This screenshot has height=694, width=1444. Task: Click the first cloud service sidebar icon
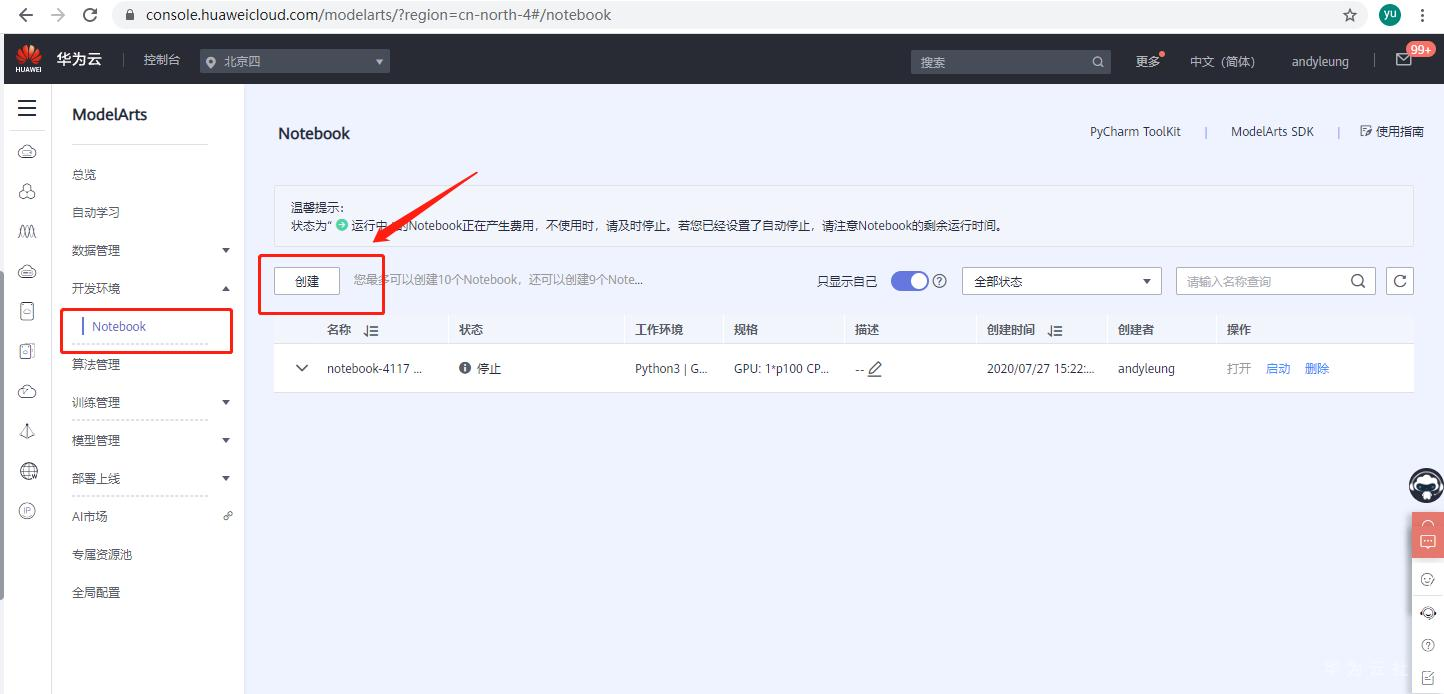coord(28,151)
